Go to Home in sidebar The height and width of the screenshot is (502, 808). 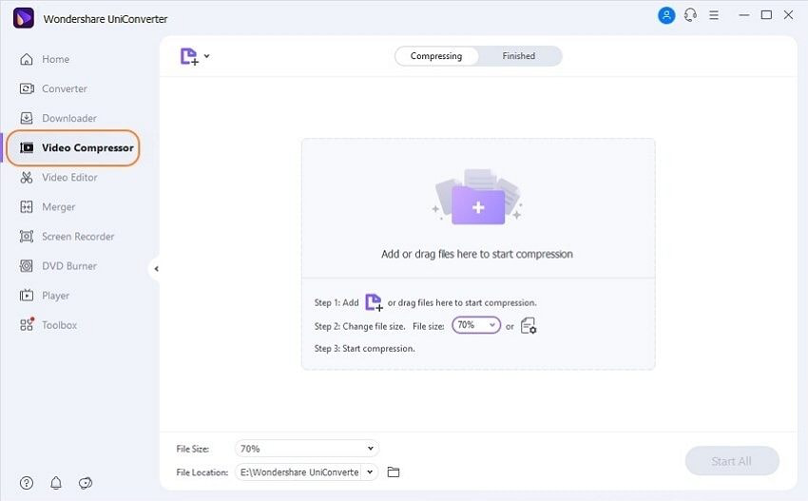tap(56, 59)
